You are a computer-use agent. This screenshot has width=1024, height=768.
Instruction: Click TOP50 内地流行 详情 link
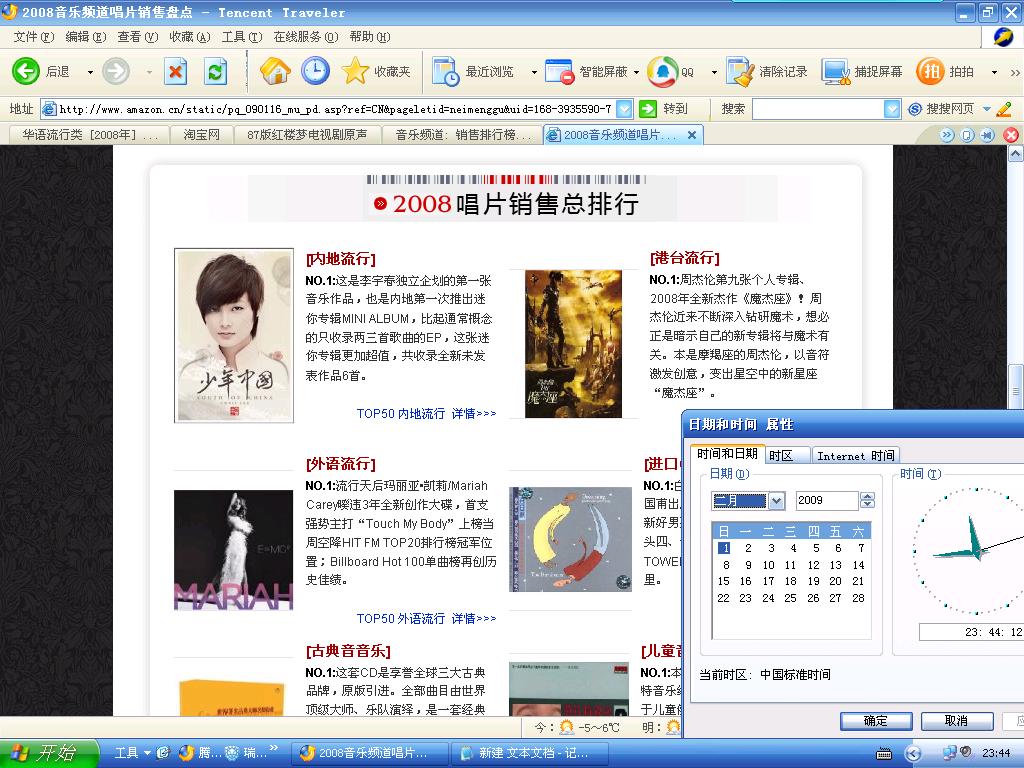point(426,413)
